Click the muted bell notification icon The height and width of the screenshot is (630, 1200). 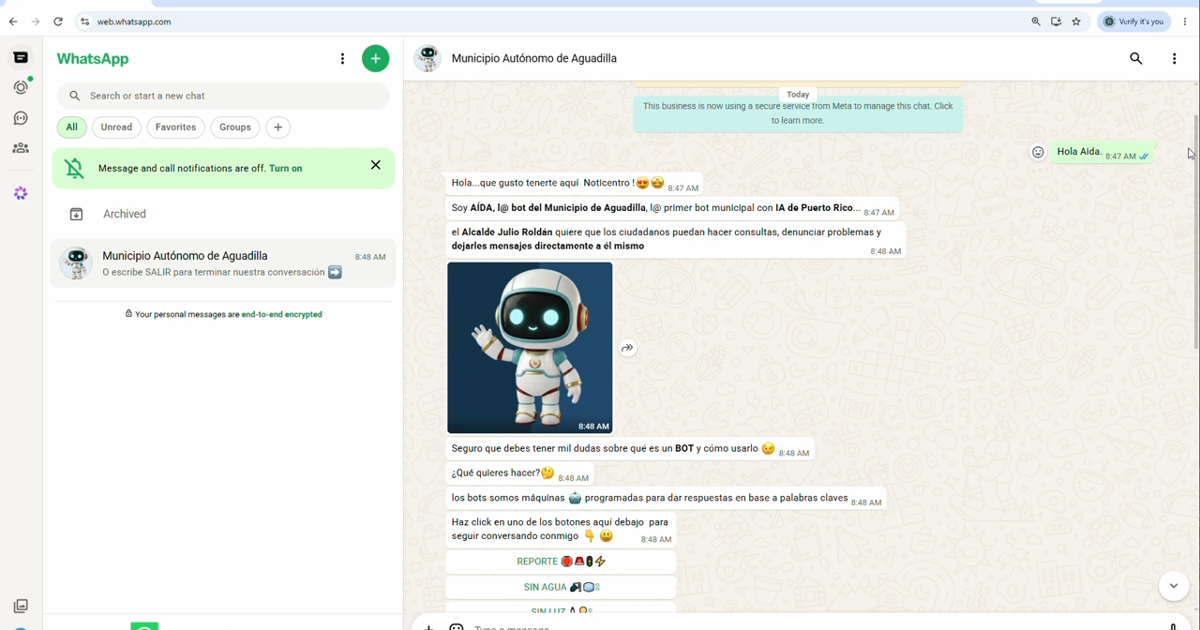(x=75, y=168)
